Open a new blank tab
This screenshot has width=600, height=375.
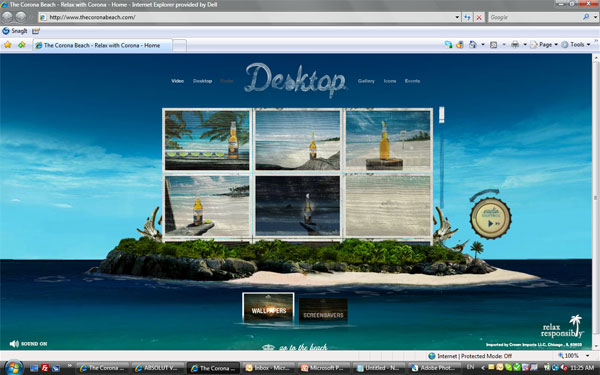point(179,46)
